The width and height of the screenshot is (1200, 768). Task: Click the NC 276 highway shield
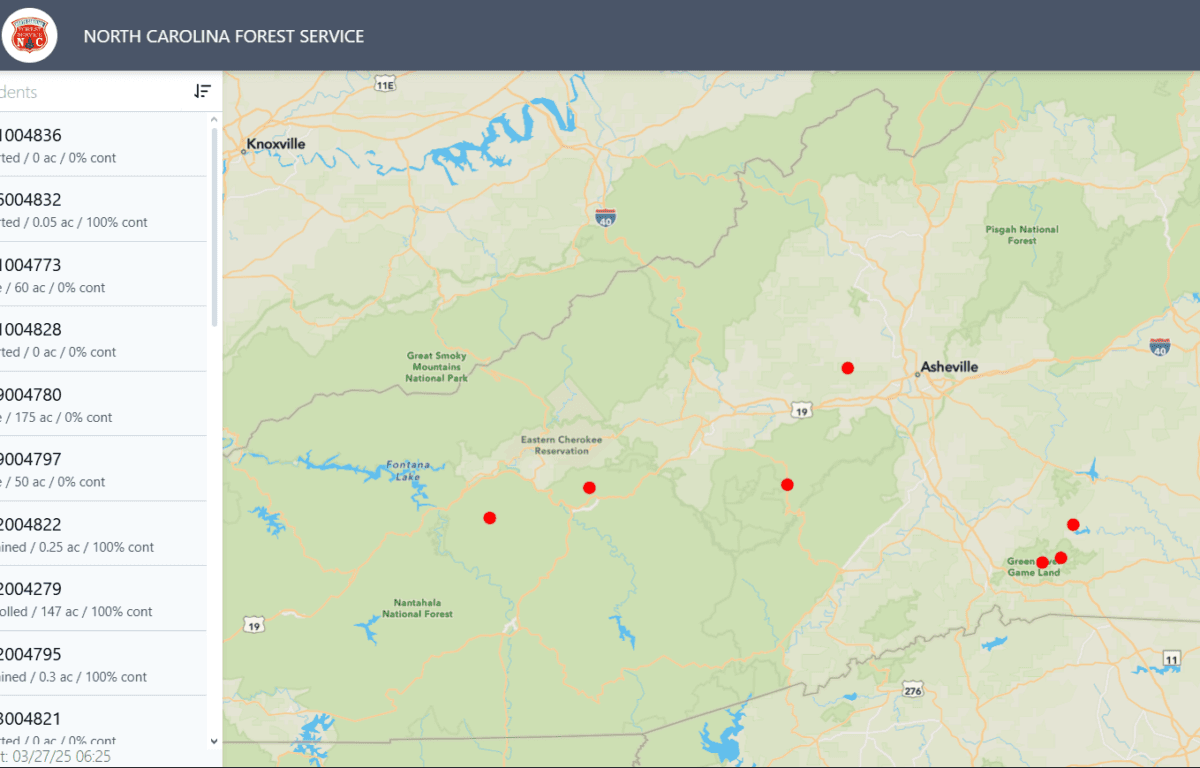click(x=911, y=688)
